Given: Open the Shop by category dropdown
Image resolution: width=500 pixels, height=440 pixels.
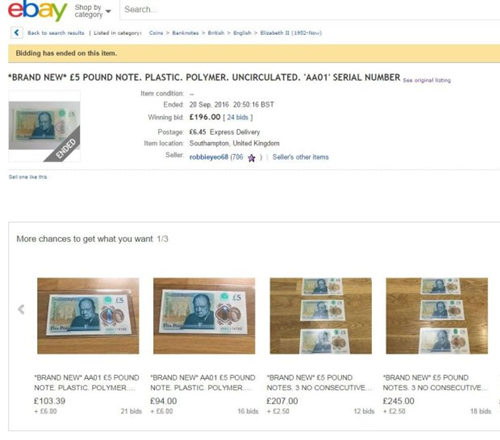Looking at the screenshot, I should pyautogui.click(x=93, y=11).
